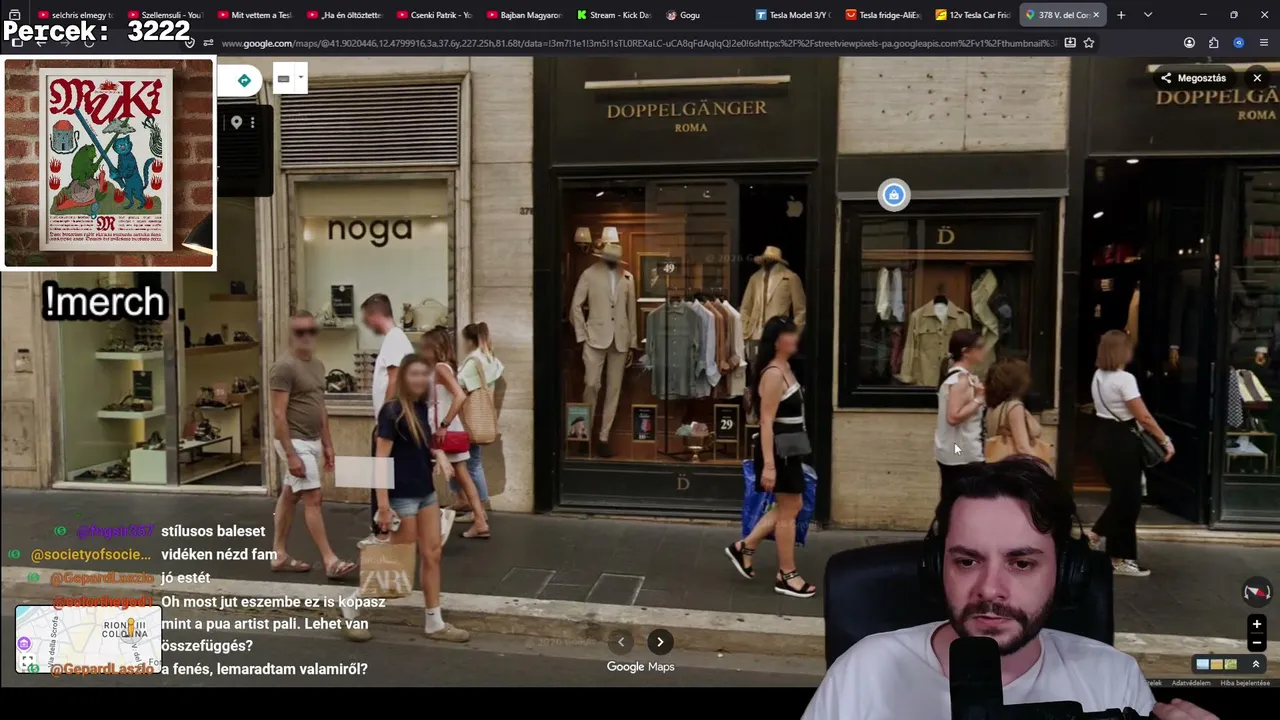
Task: Close the Street View with the X
Action: pos(1257,78)
